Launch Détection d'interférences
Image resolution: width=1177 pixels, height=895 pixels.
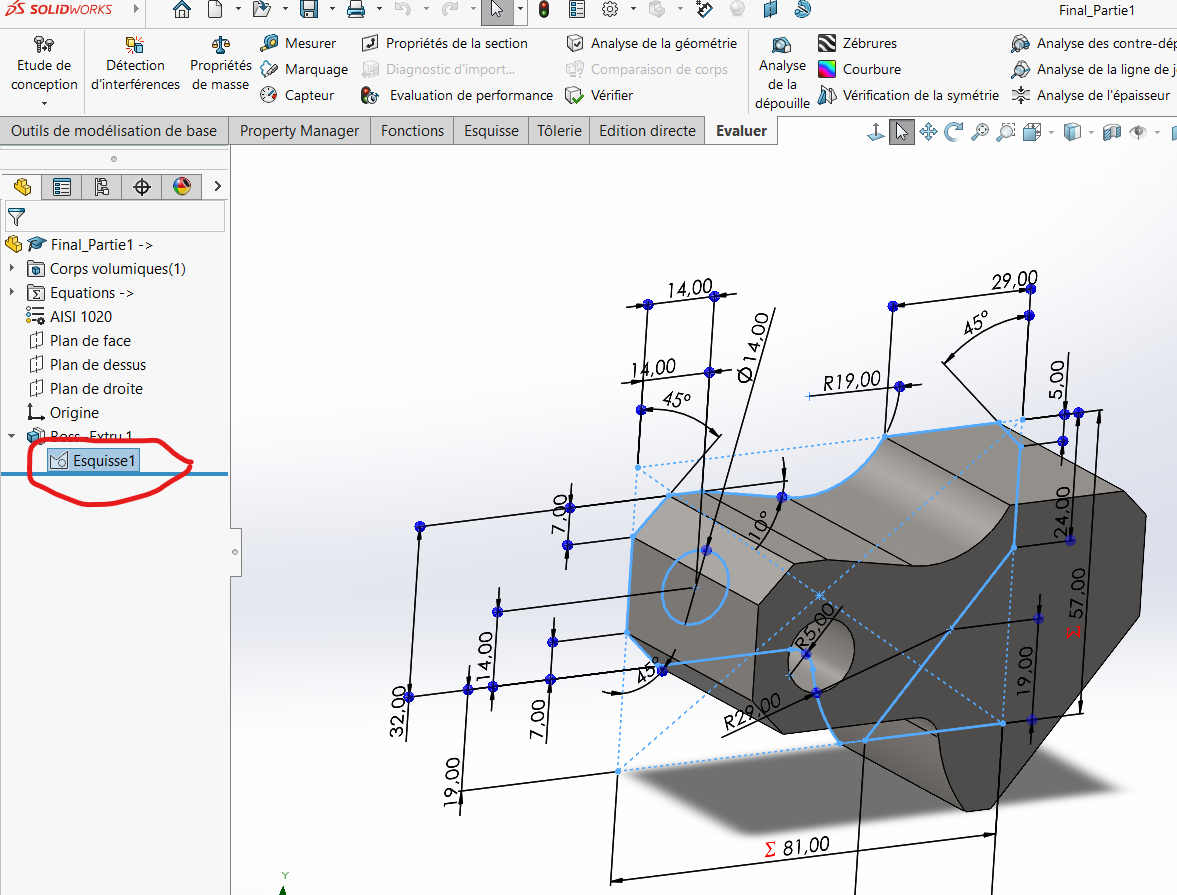tap(135, 65)
